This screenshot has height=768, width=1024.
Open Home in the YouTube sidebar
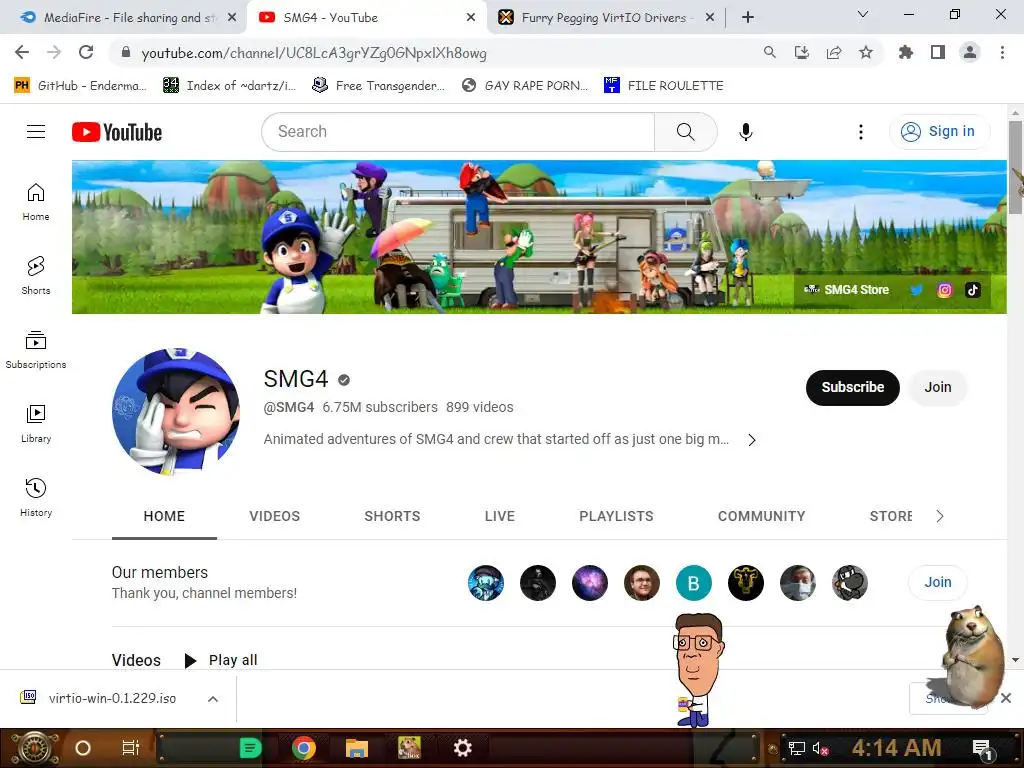[x=36, y=202]
